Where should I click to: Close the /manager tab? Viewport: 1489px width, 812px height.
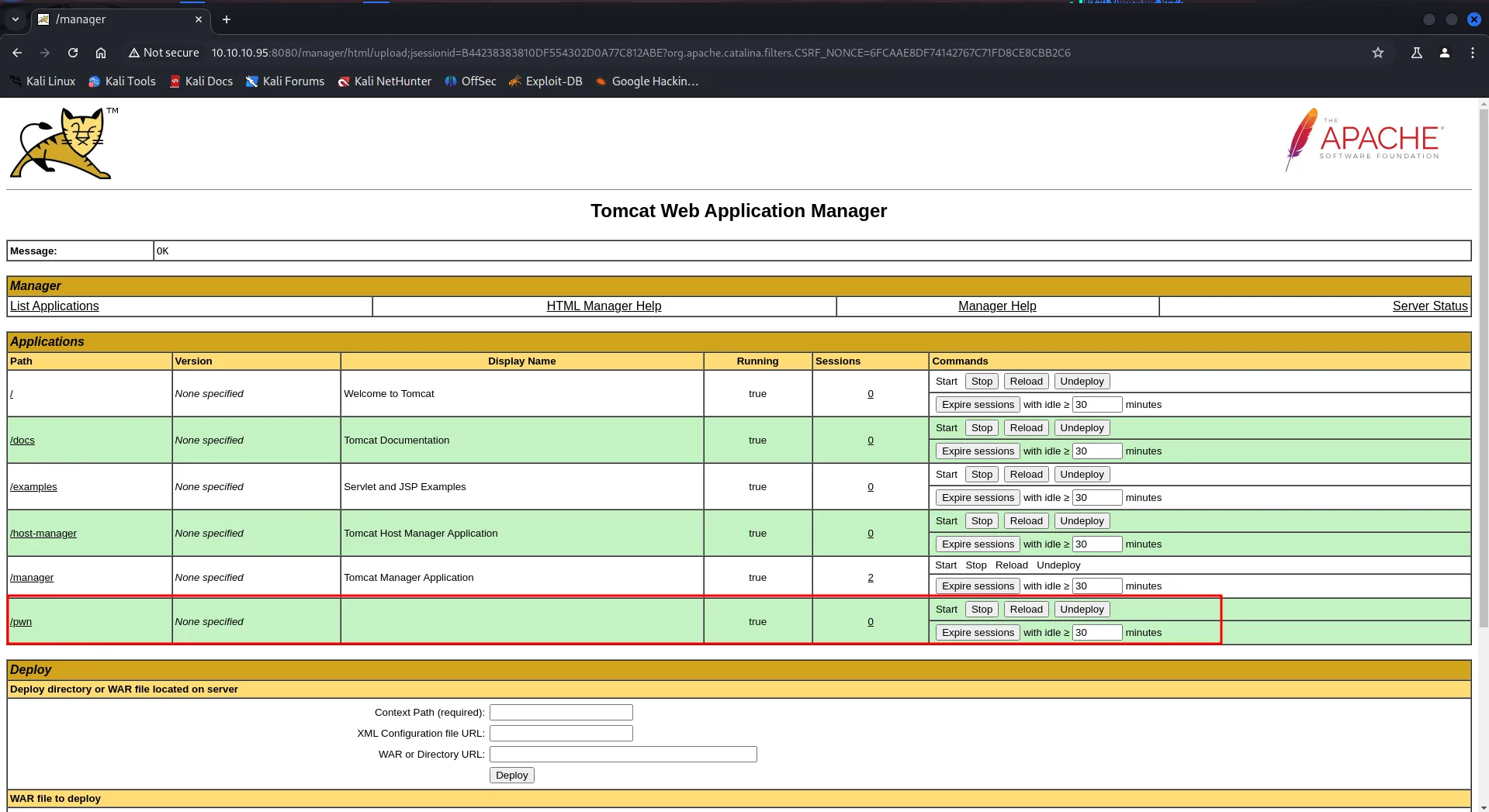(x=199, y=19)
